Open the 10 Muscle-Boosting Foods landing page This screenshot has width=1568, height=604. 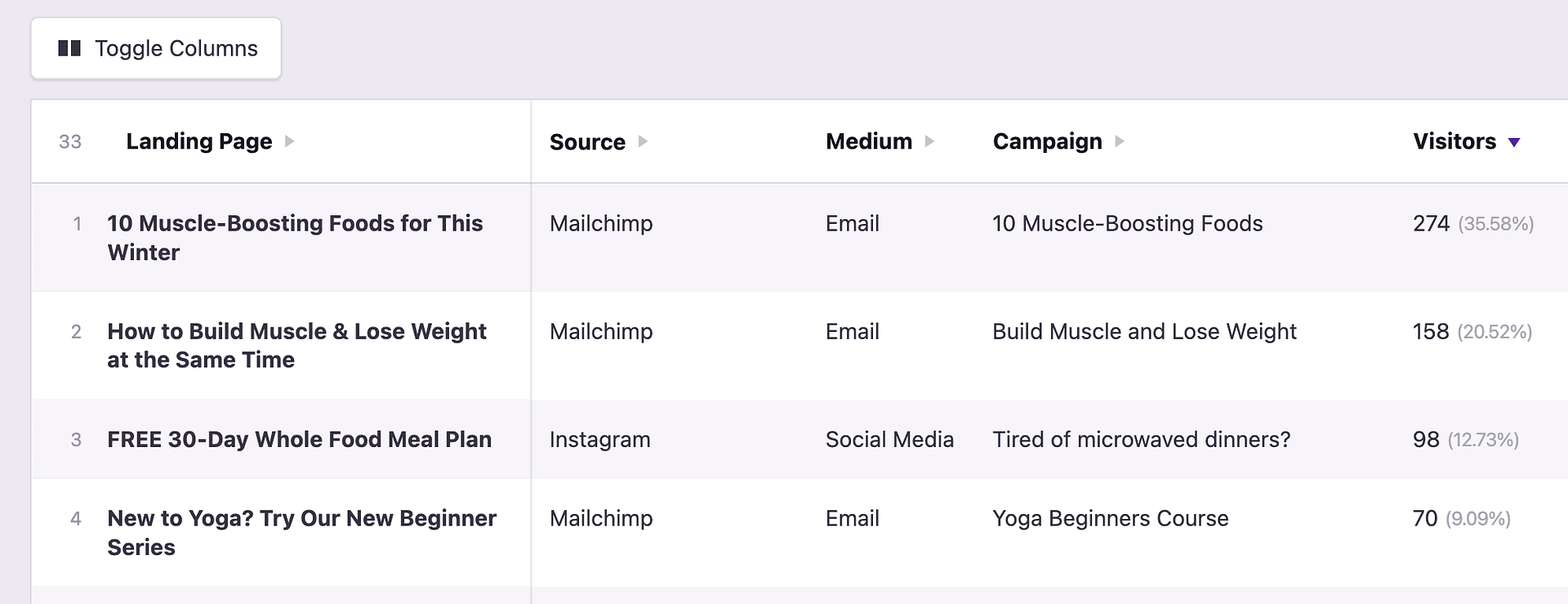tap(294, 238)
